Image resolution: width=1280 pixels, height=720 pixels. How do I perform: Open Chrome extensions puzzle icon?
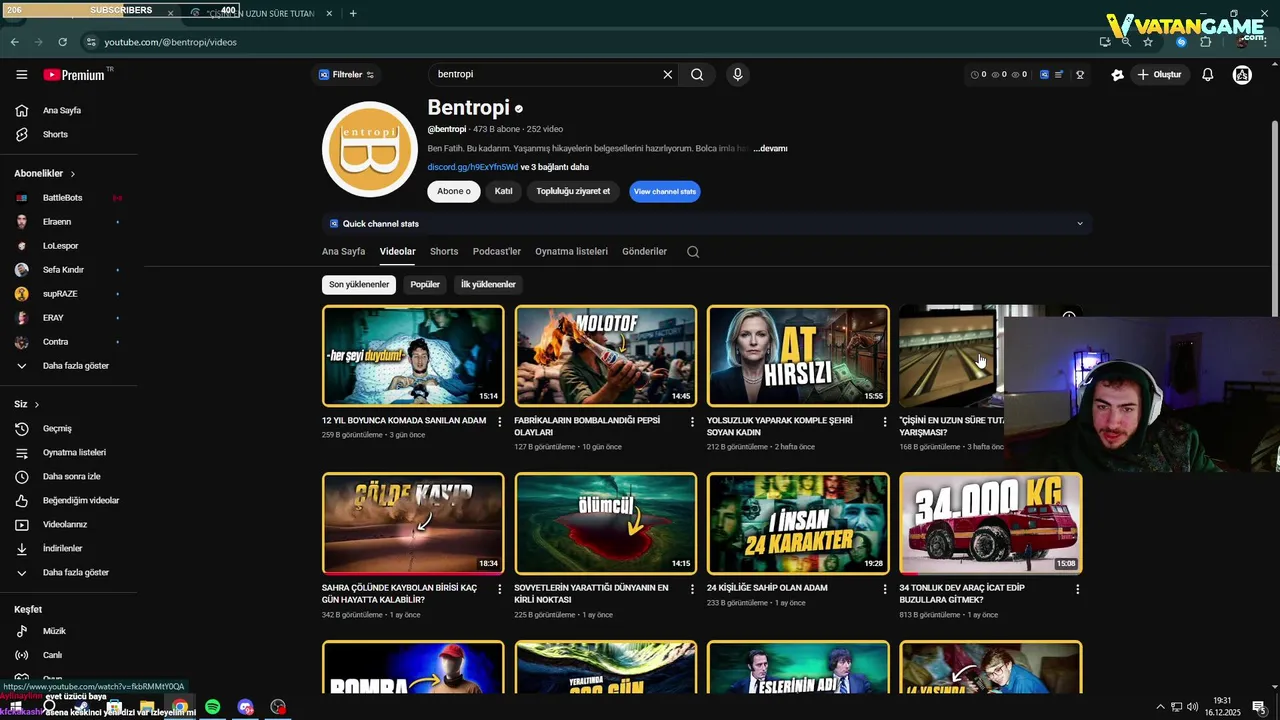click(x=1205, y=42)
